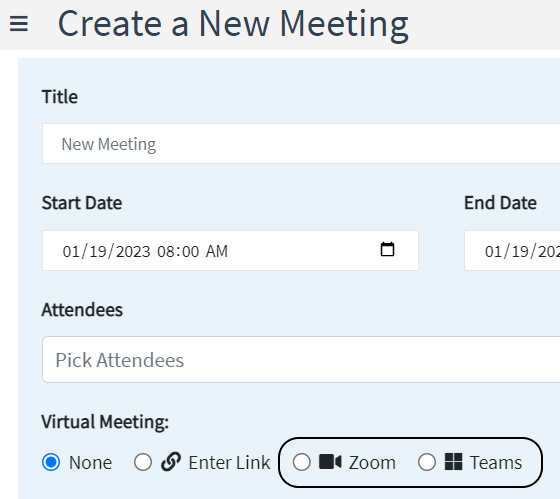Click the Create a New Meeting heading
This screenshot has height=499, width=560.
click(x=233, y=24)
